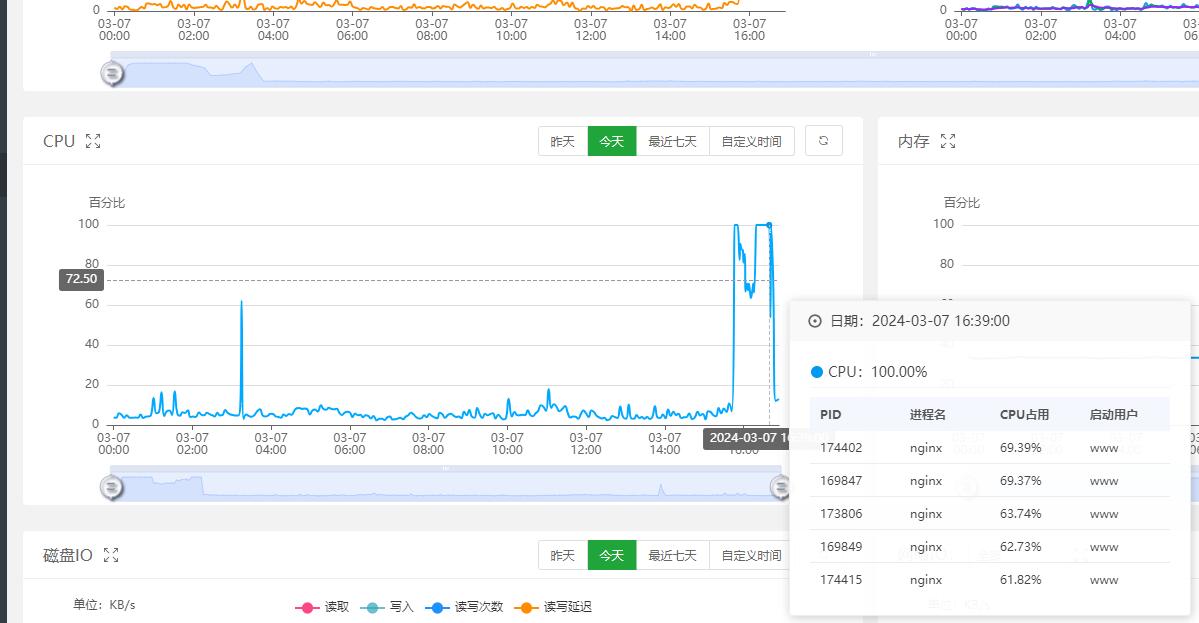The height and width of the screenshot is (623, 1199).
Task: Refresh the CPU chart
Action: tap(824, 141)
